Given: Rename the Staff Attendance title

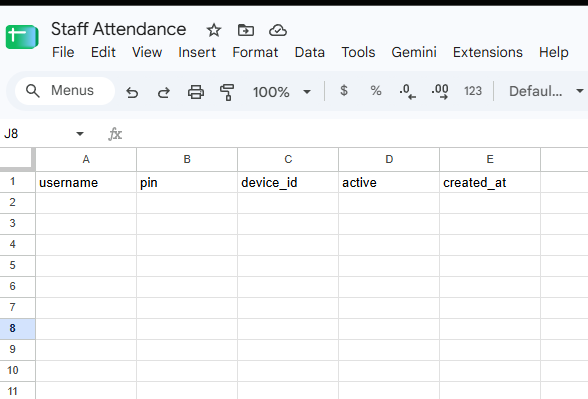Looking at the screenshot, I should coord(118,29).
